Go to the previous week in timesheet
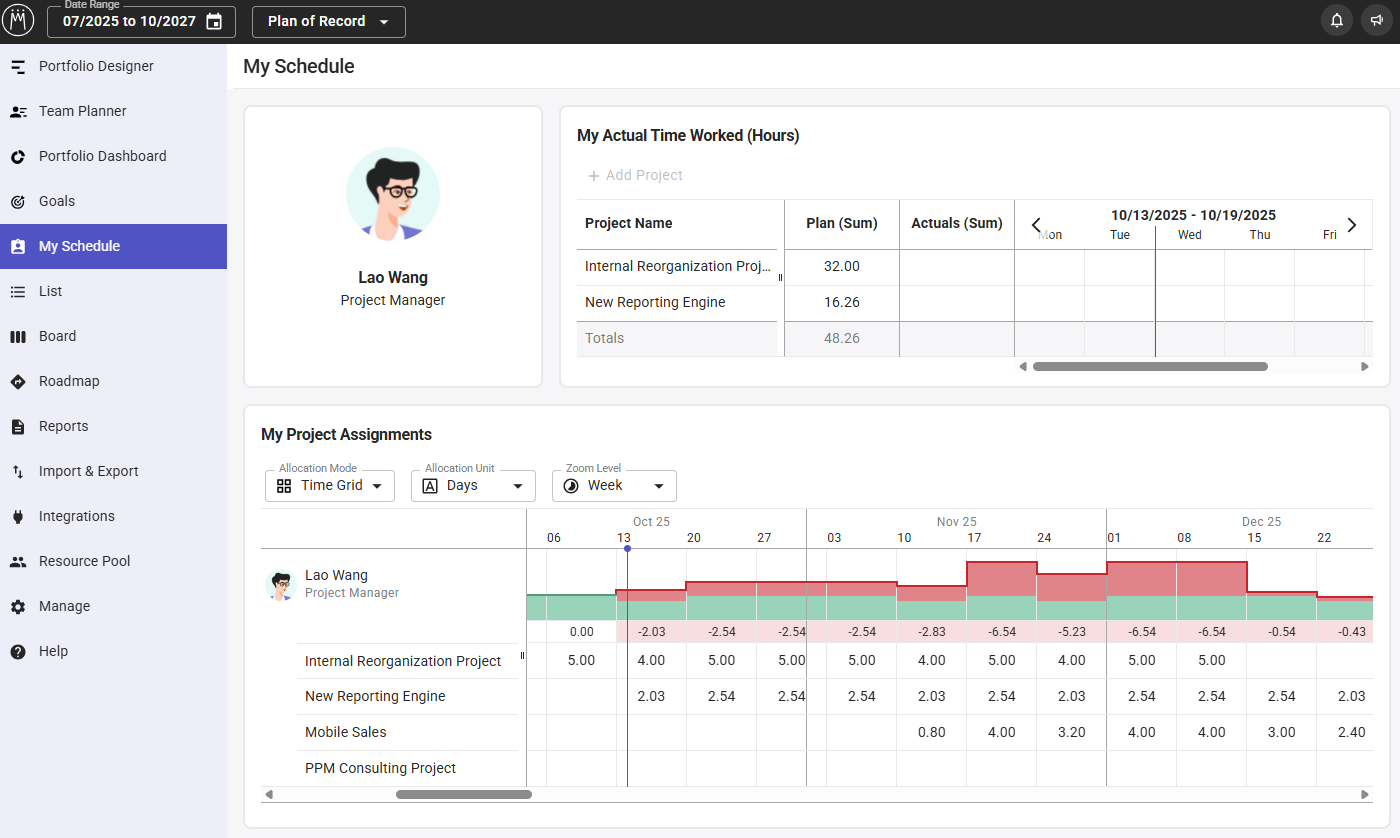Screen dimensions: 1400x838 point(1036,225)
